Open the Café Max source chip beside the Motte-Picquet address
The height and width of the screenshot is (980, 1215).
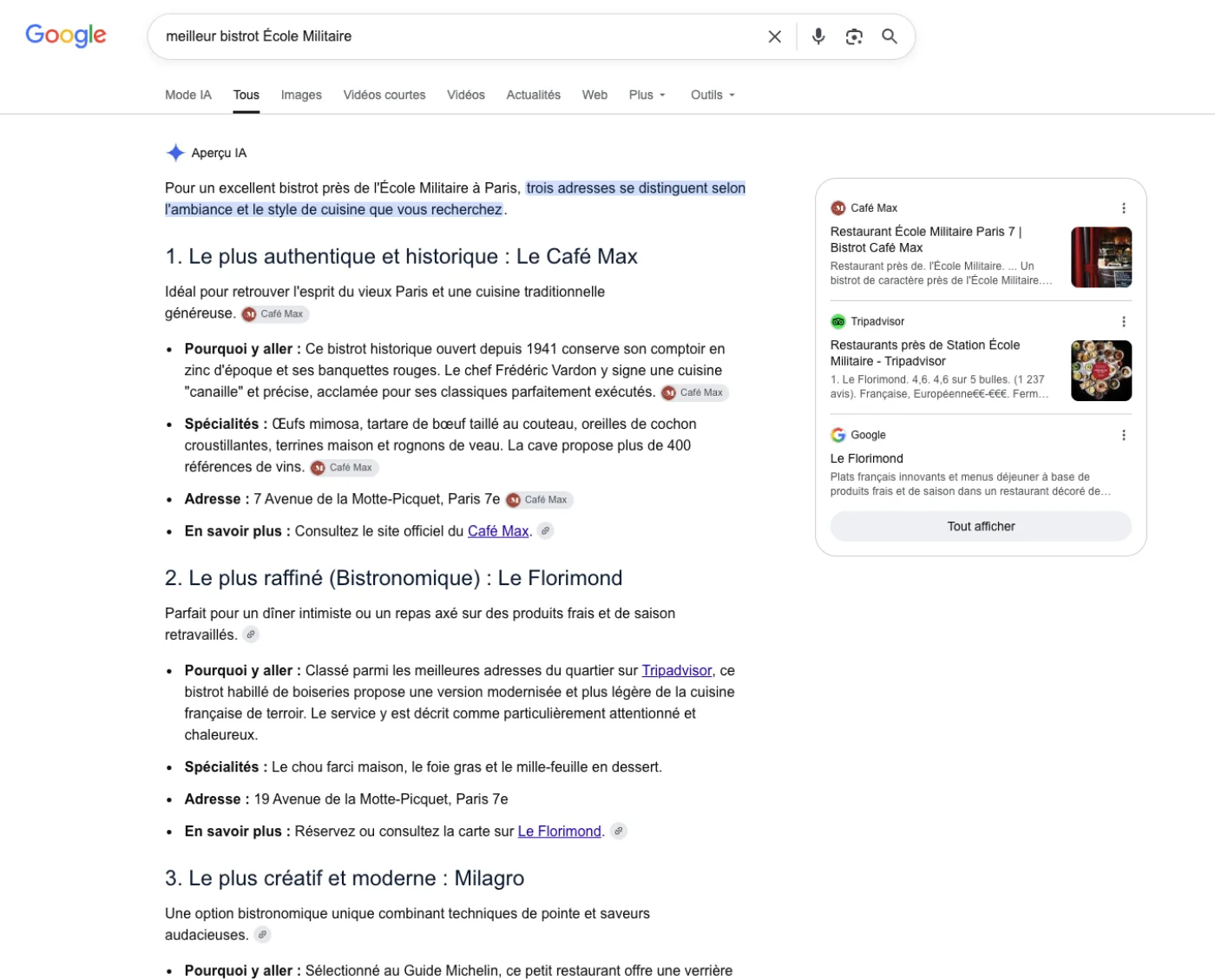539,500
